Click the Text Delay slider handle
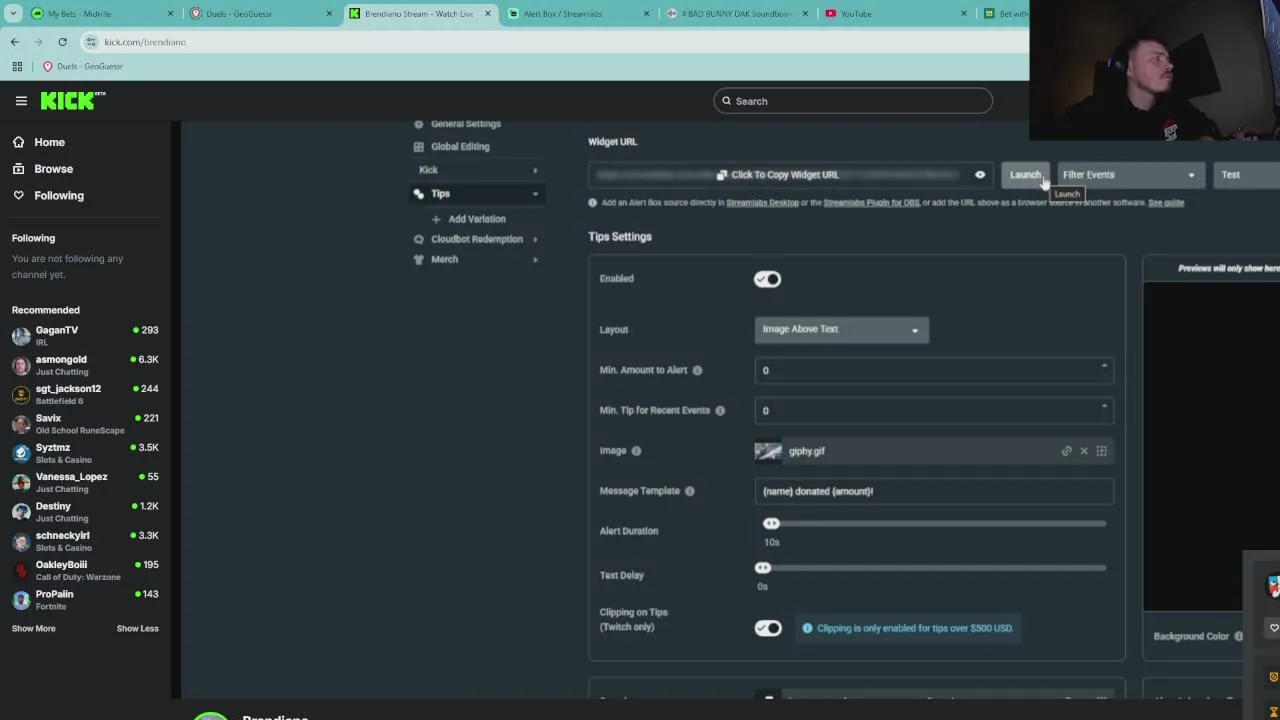 (762, 568)
